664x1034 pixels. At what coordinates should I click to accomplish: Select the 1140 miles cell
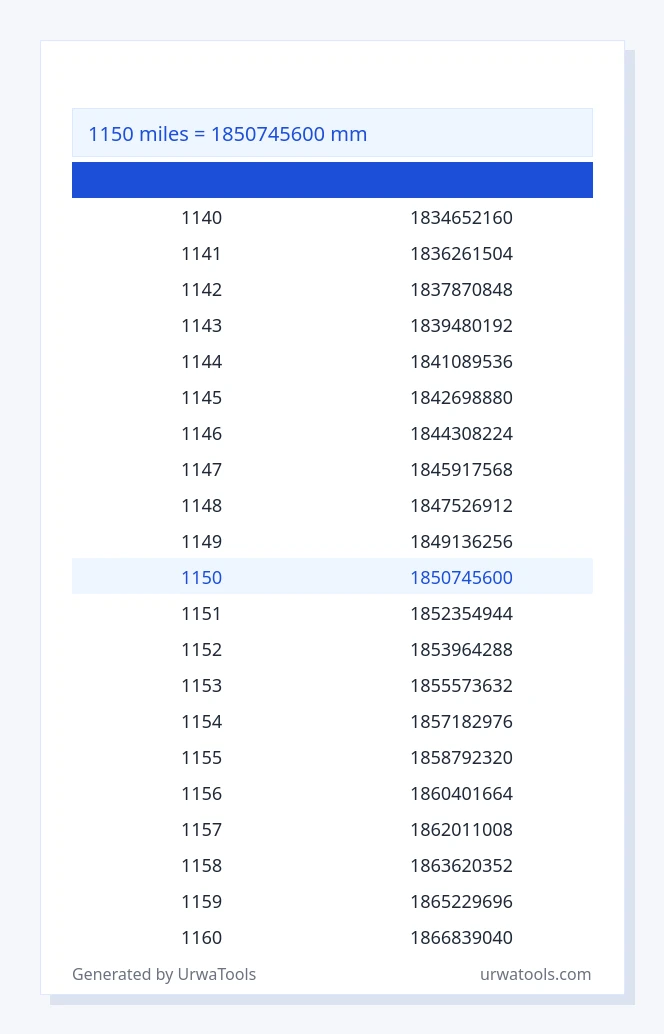pyautogui.click(x=202, y=218)
